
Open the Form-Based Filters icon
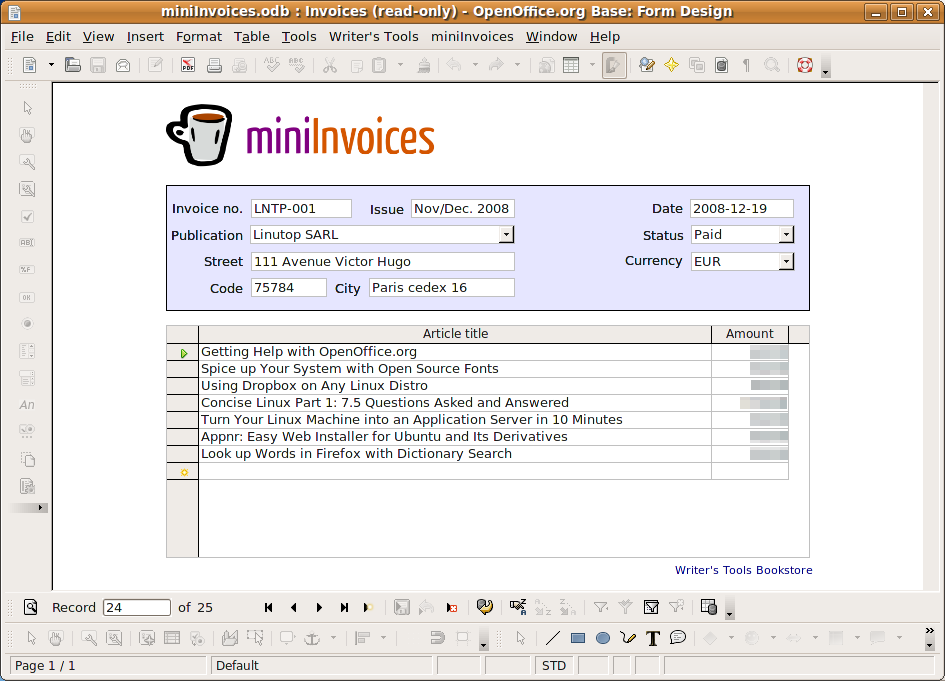pyautogui.click(x=651, y=607)
